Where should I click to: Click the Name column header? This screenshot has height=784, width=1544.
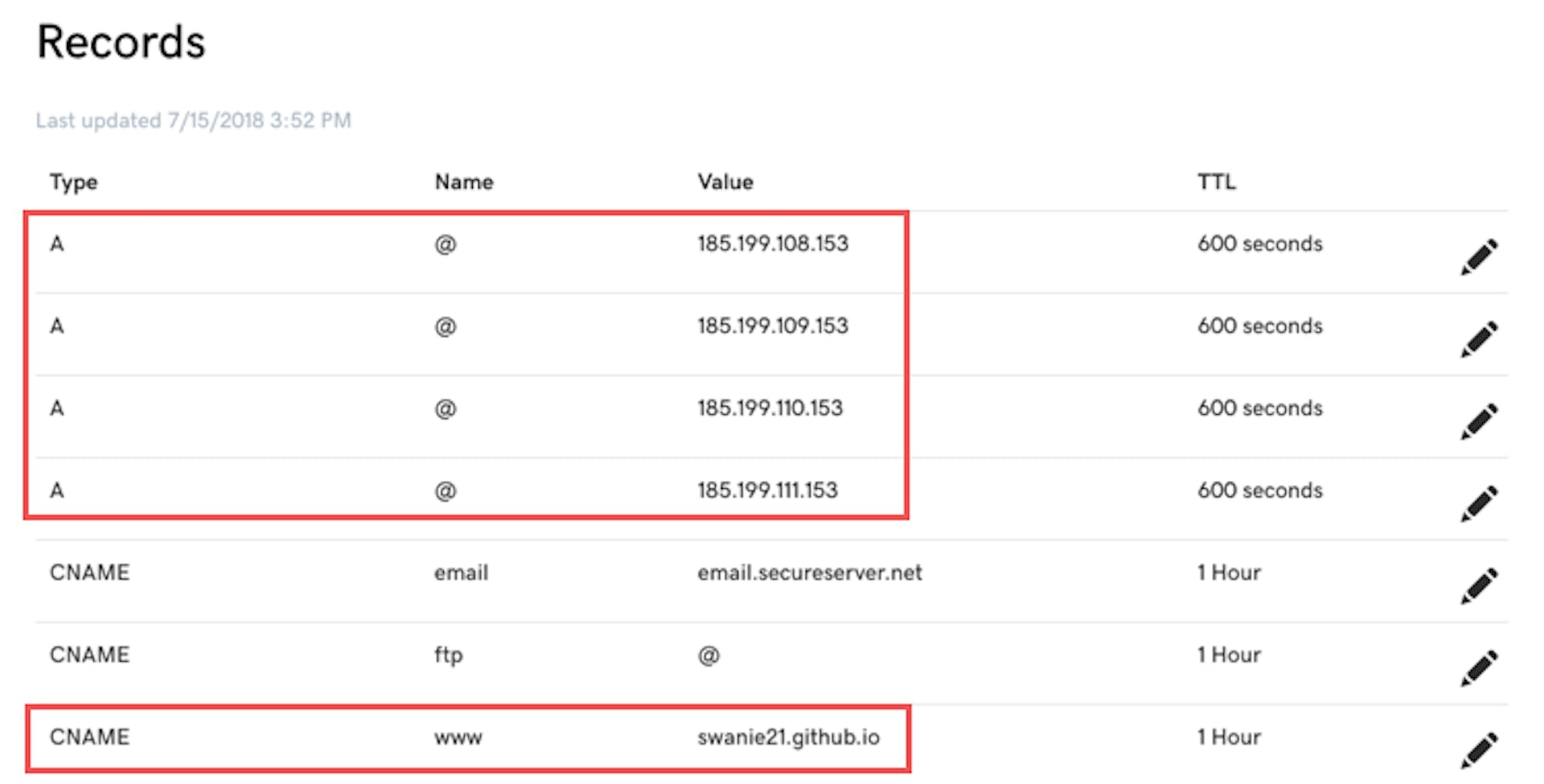pos(464,183)
